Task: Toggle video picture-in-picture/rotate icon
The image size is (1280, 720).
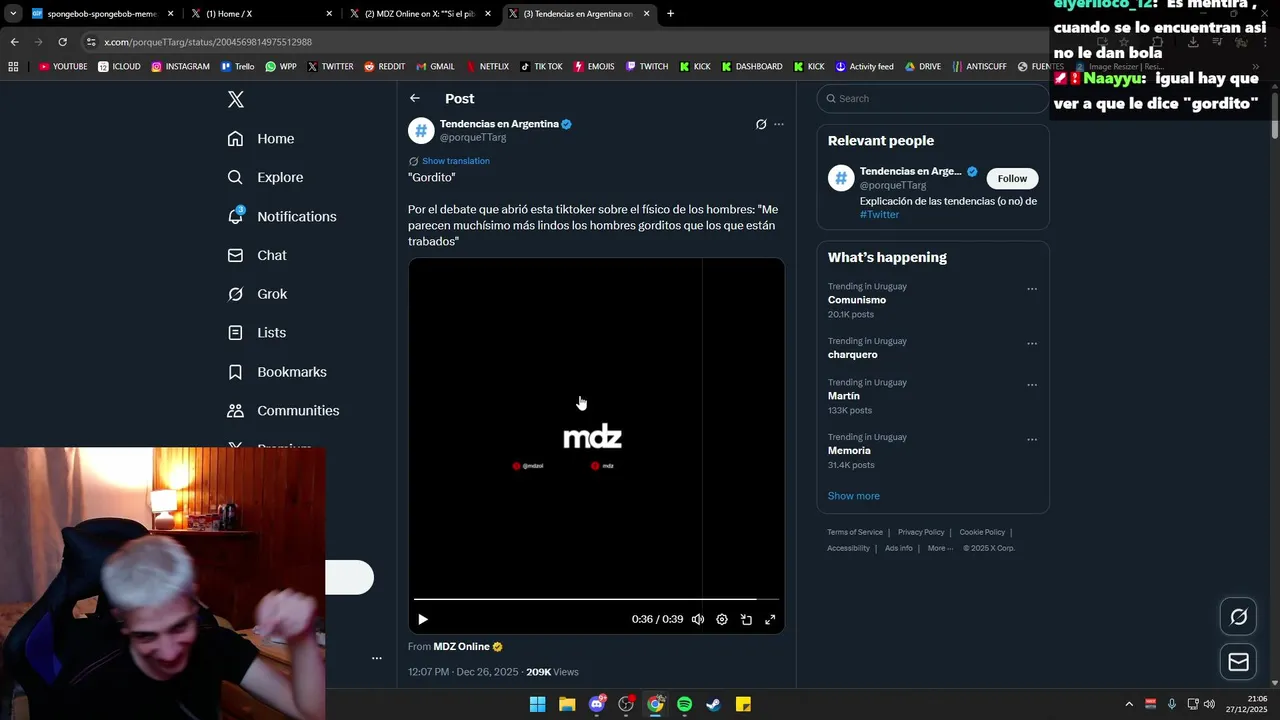Action: click(746, 620)
